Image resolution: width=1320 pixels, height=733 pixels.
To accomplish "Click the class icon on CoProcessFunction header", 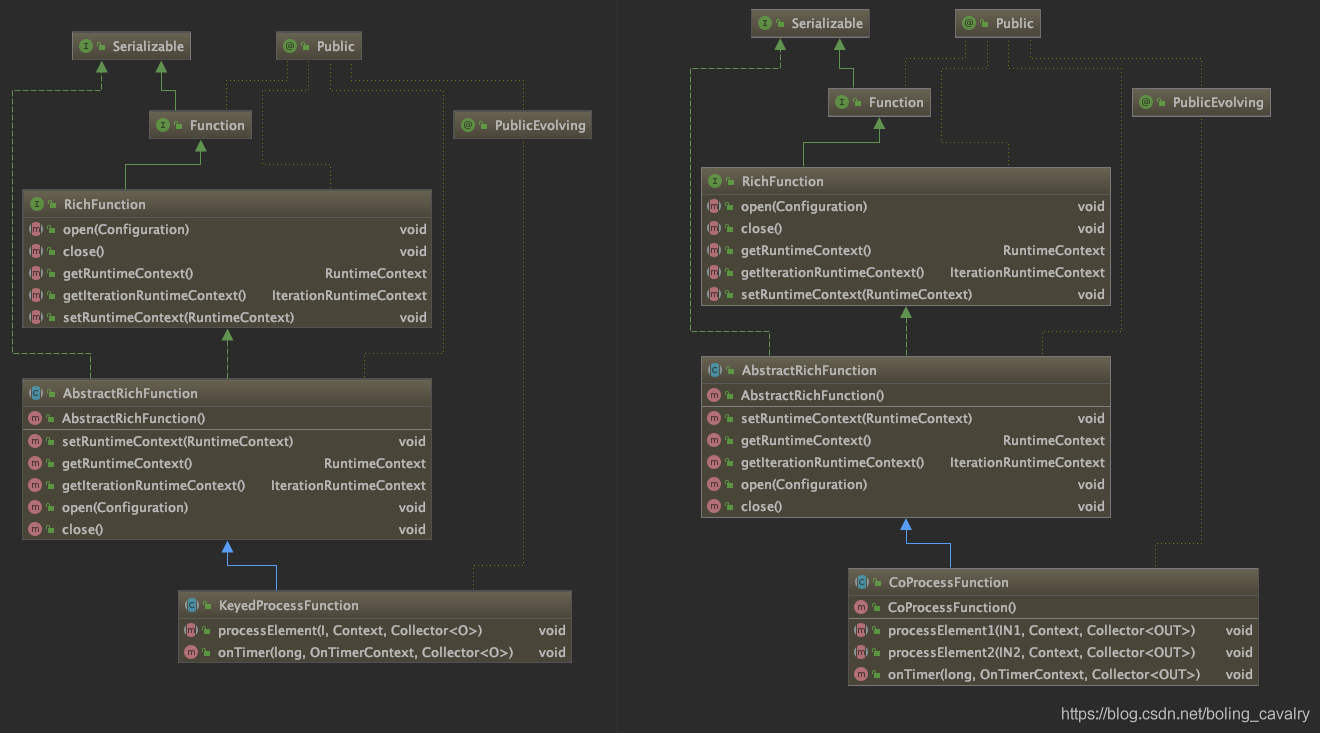I will [x=861, y=582].
